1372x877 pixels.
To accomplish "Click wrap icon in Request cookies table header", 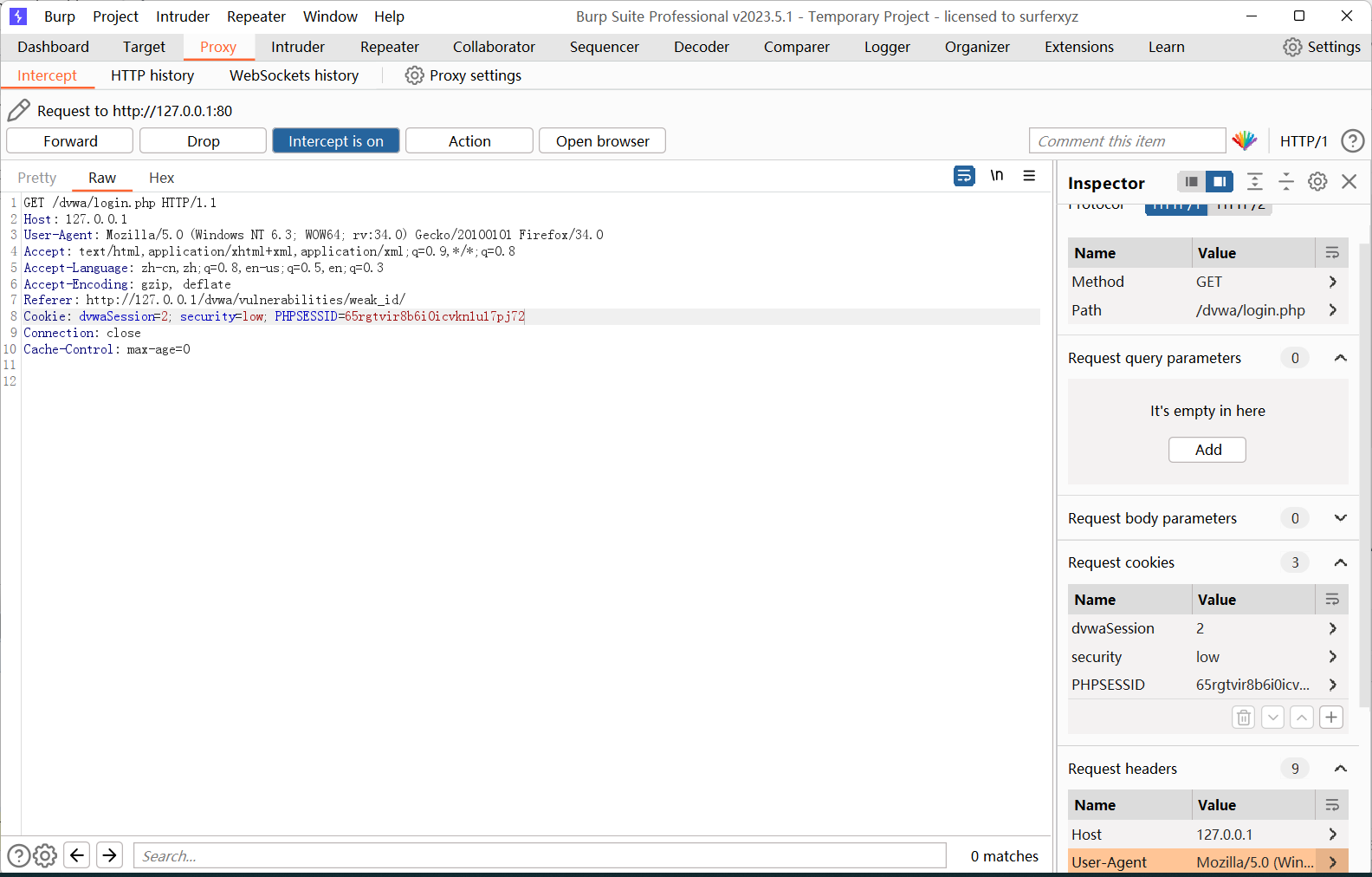I will (1332, 600).
